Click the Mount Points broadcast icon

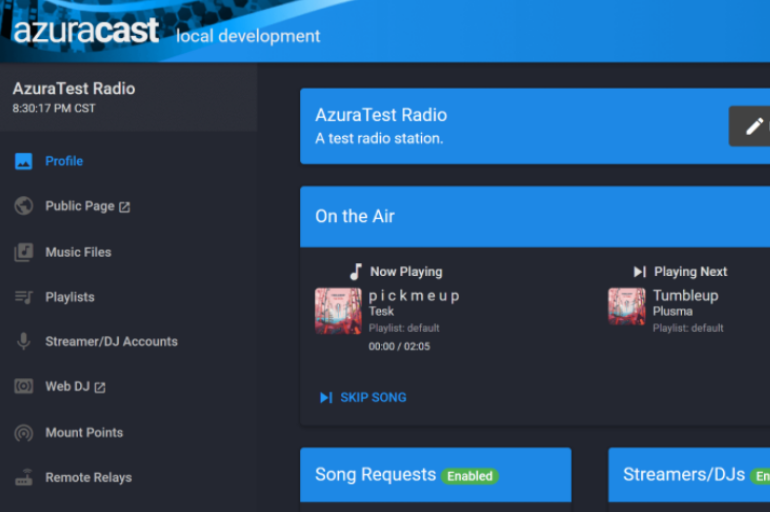(24, 432)
